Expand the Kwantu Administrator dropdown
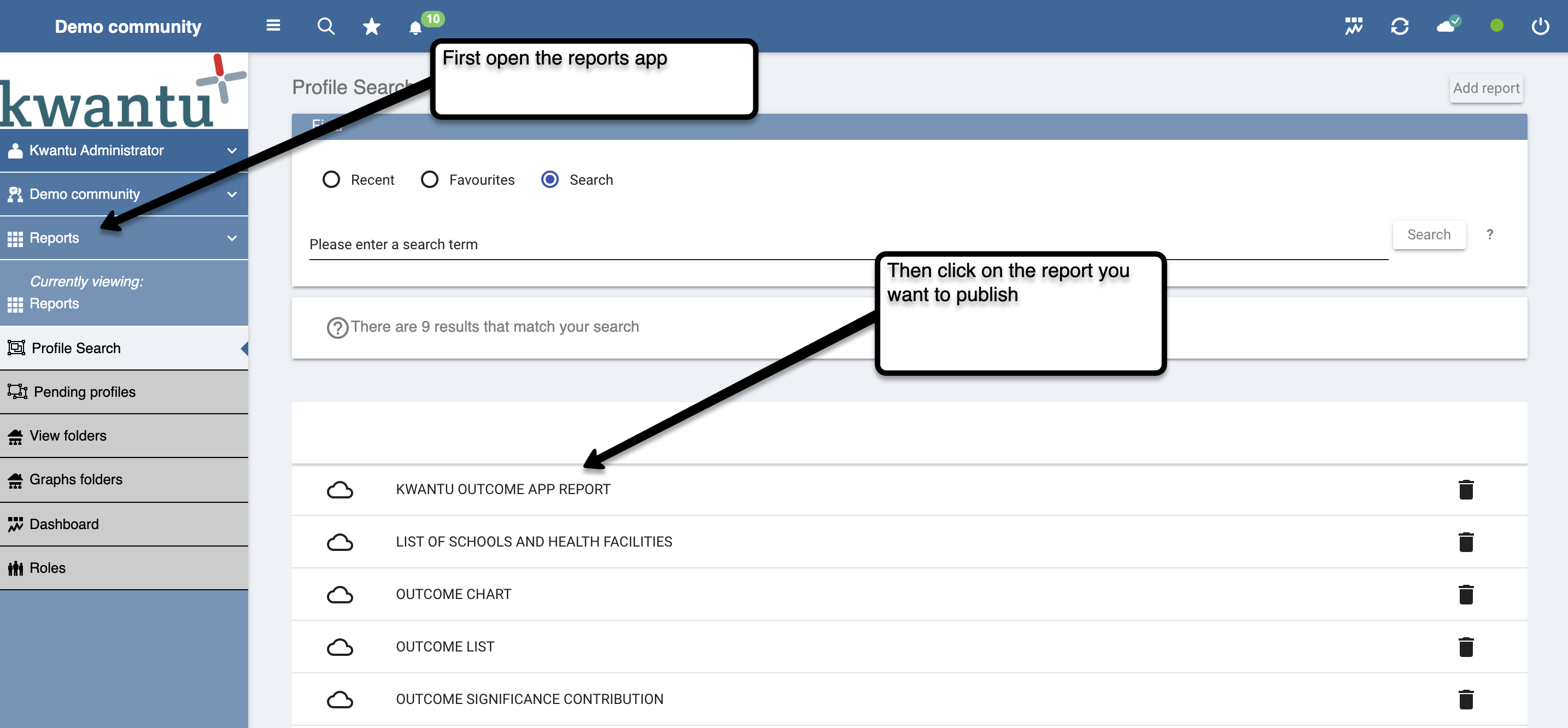The height and width of the screenshot is (728, 1568). 232,150
